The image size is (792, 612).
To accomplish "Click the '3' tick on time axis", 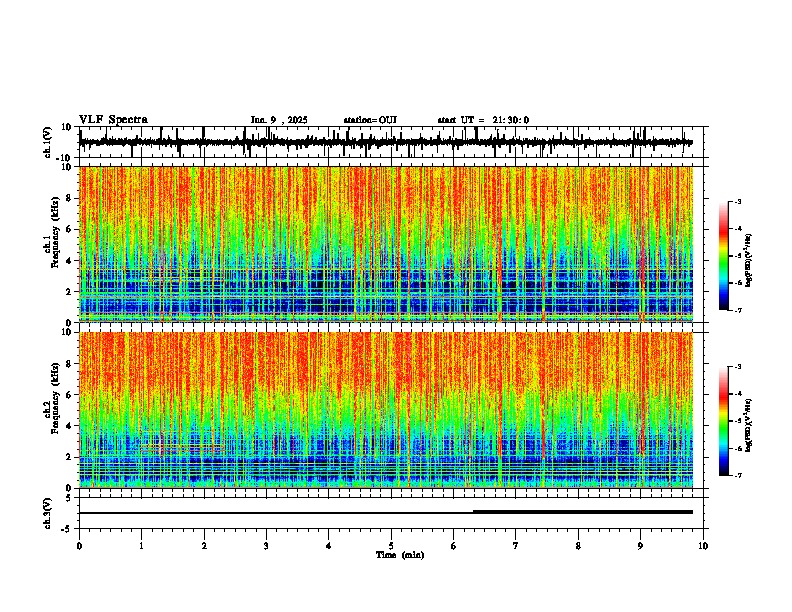I will pos(266,546).
